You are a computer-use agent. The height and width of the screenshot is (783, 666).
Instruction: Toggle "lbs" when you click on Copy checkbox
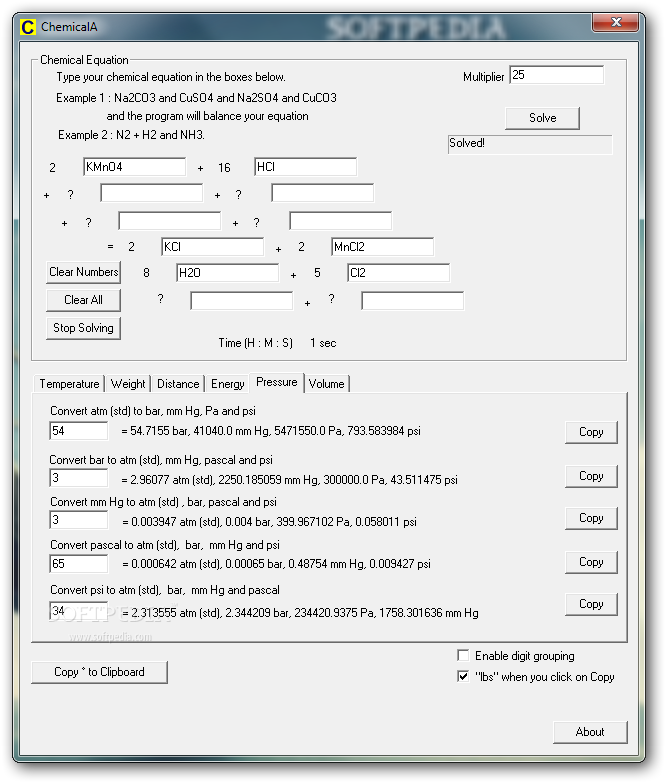pyautogui.click(x=463, y=676)
